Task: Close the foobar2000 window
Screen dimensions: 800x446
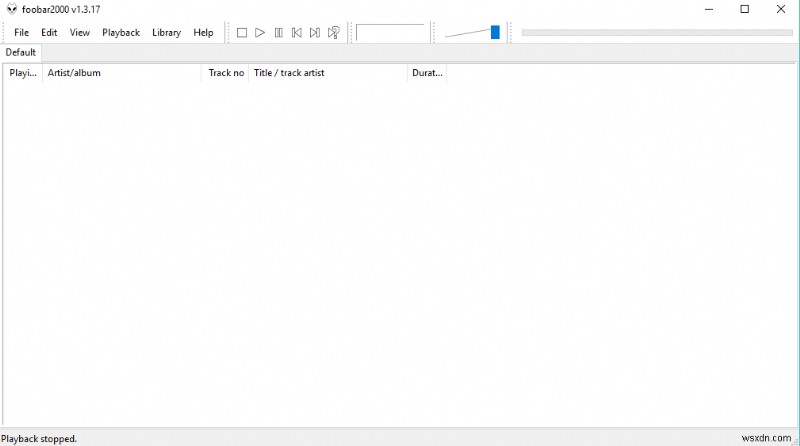Action: [x=781, y=9]
